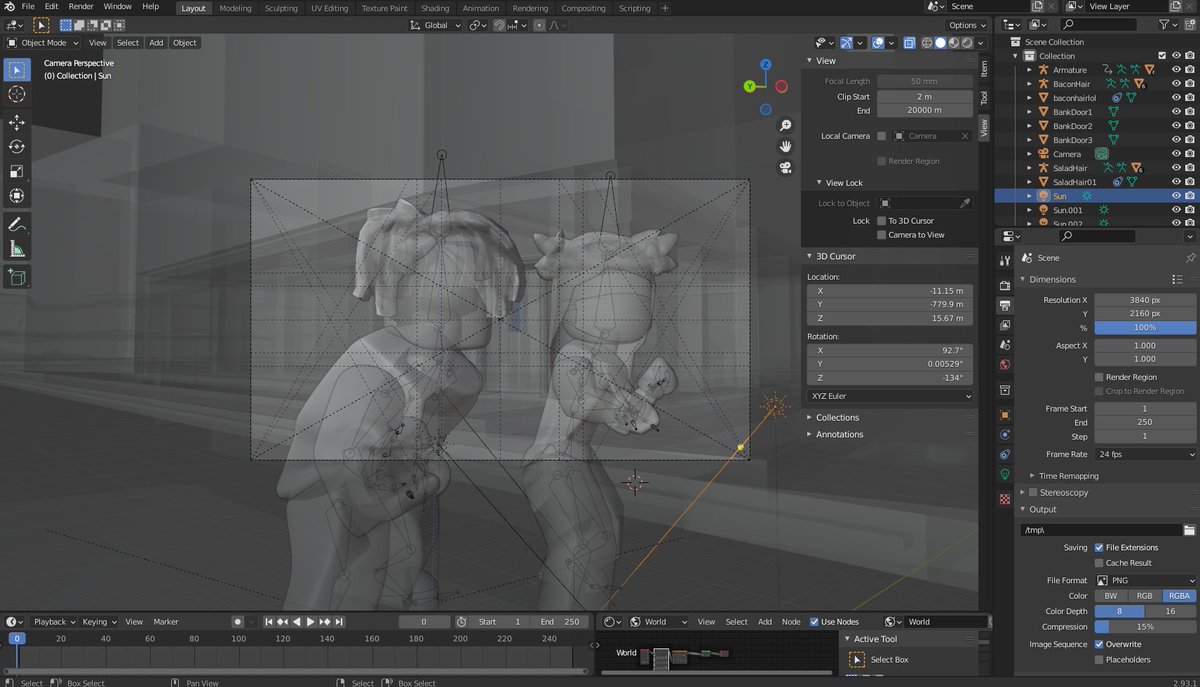Viewport: 1200px width, 687px height.
Task: Uncheck Use Nodes in shader editor
Action: [814, 622]
